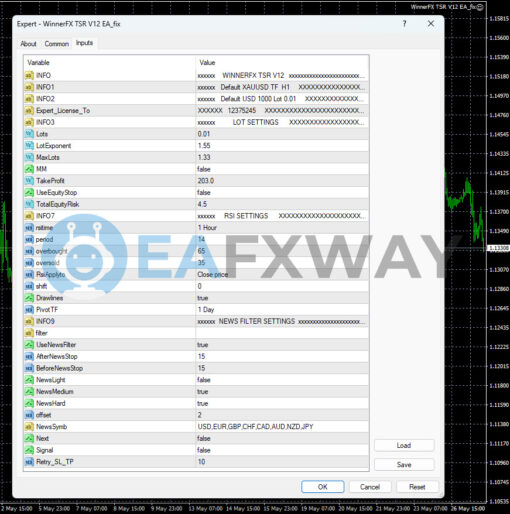The width and height of the screenshot is (510, 514).
Task: Click the icon beside shift variable
Action: (x=29, y=286)
